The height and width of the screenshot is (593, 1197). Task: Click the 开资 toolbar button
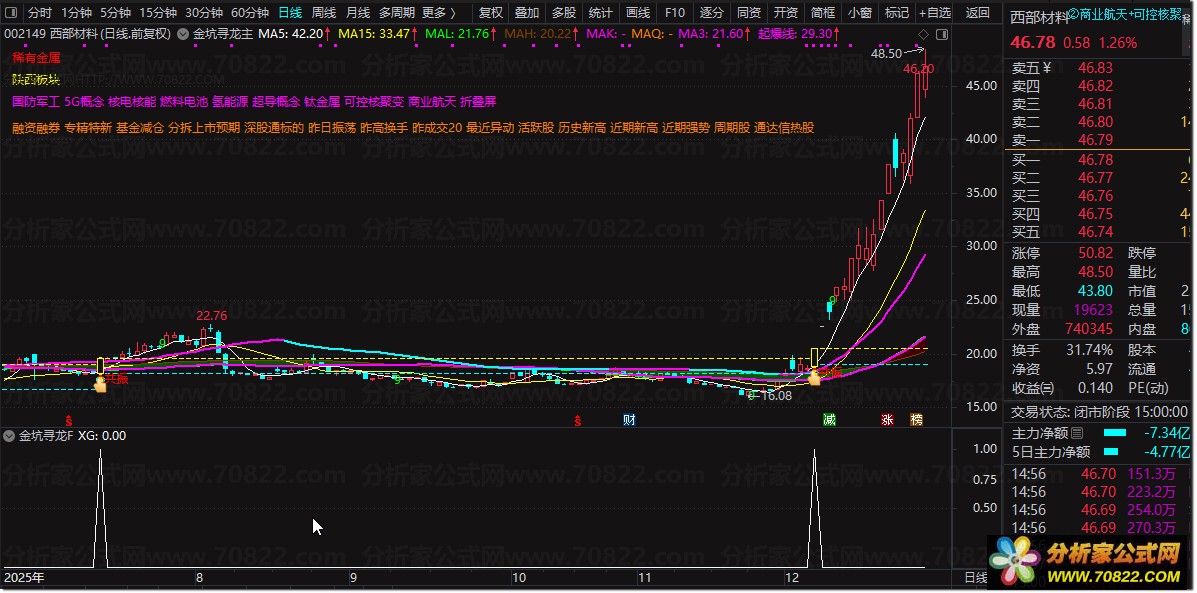[786, 12]
